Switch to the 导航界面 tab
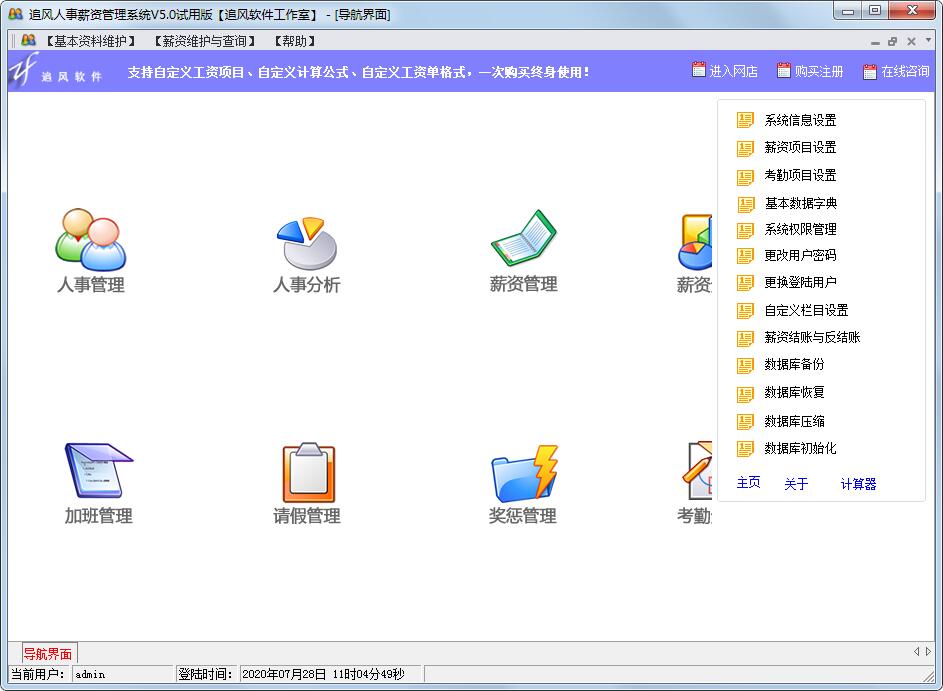The width and height of the screenshot is (943, 691). click(47, 652)
